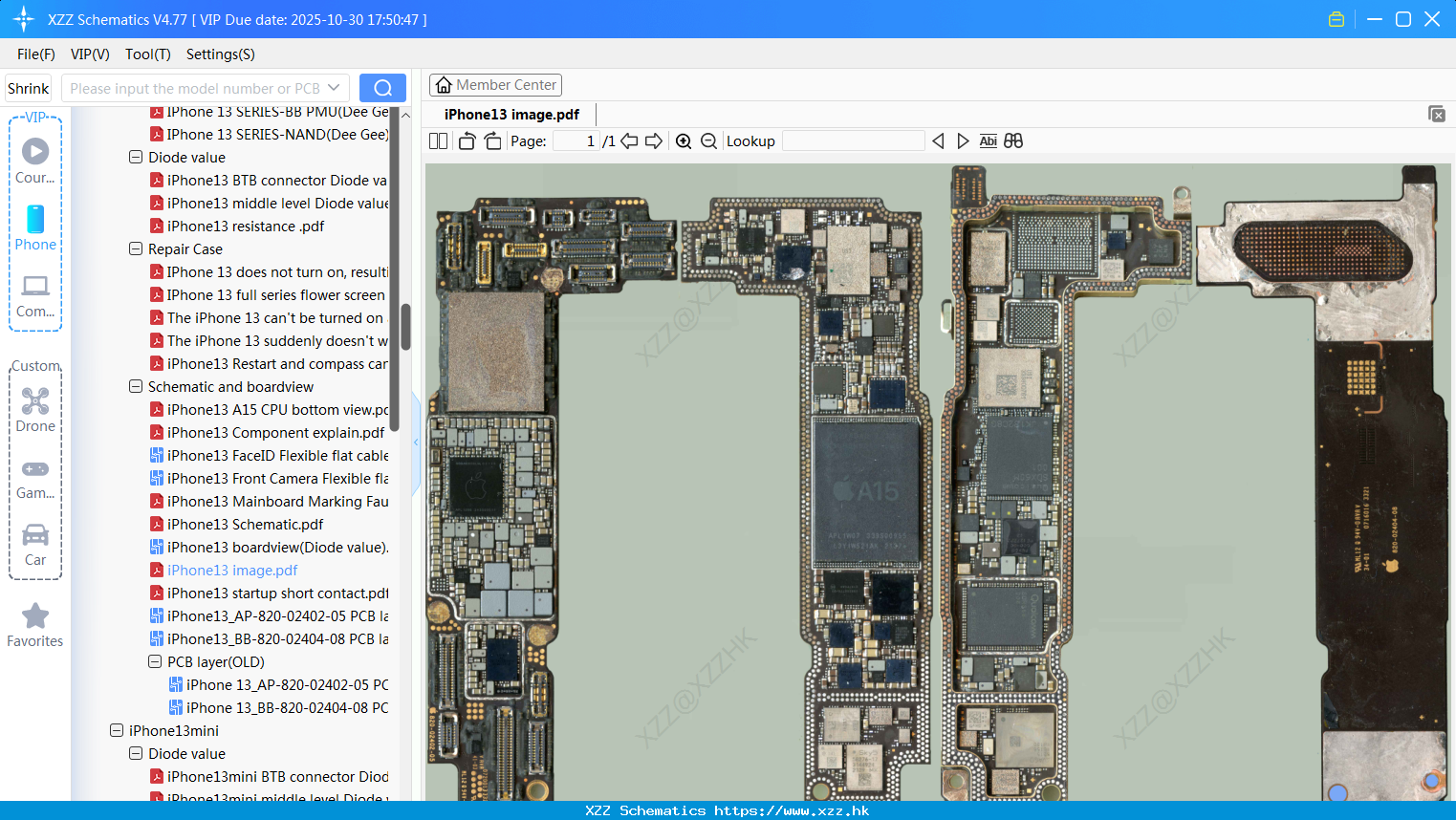Collapse the PCB layer(OLD) folder
Screen dimensions: 1456x820
(155, 661)
